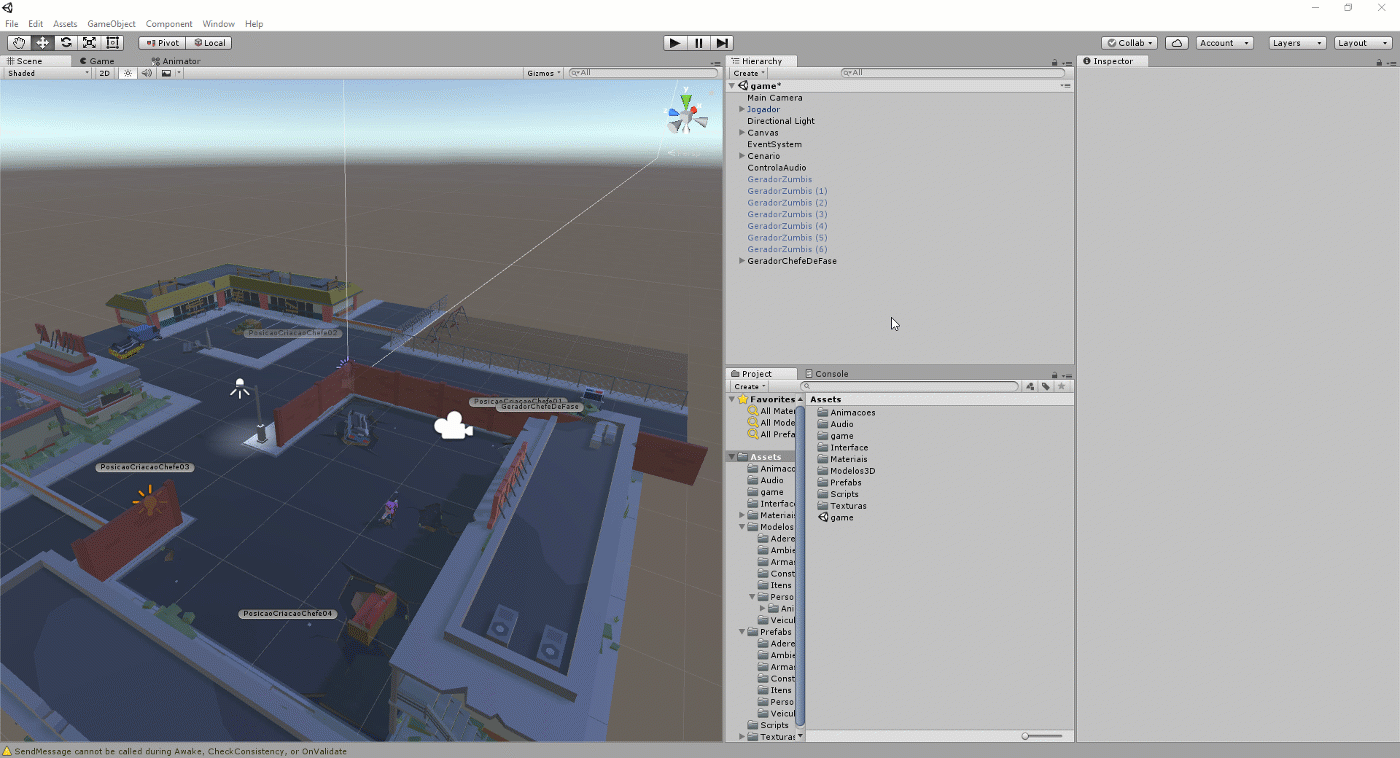Select the Scale tool

[x=90, y=43]
